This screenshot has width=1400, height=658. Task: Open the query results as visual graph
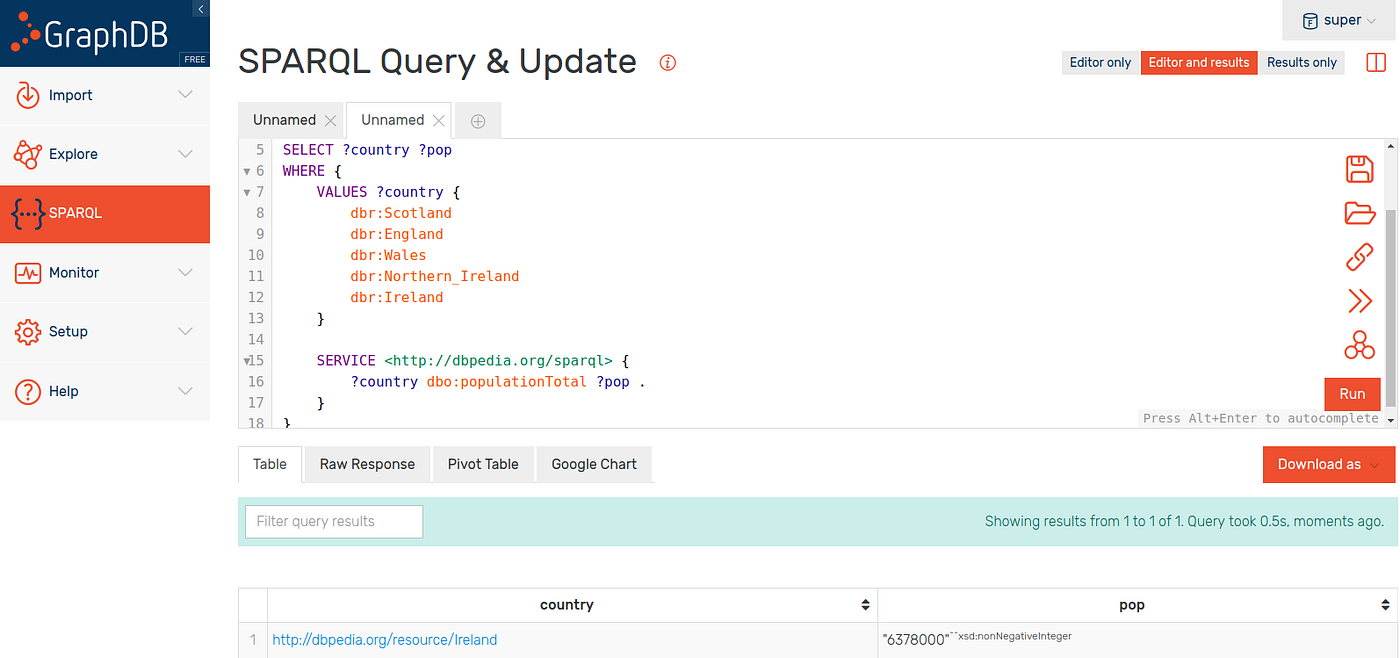point(1359,346)
